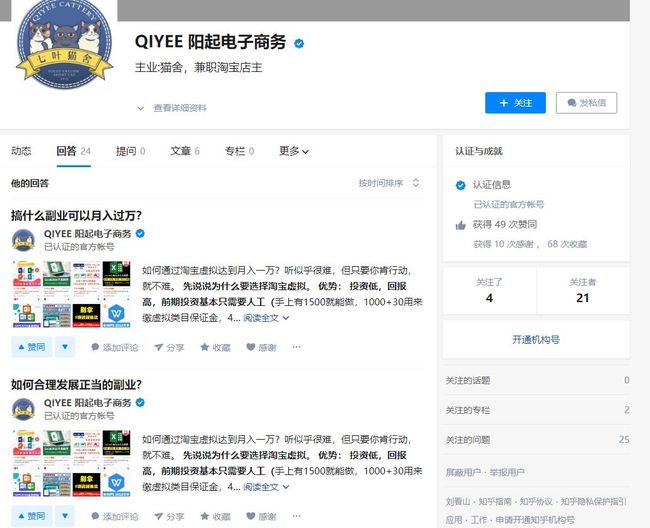Switch to the 动态 tab

coord(21,151)
